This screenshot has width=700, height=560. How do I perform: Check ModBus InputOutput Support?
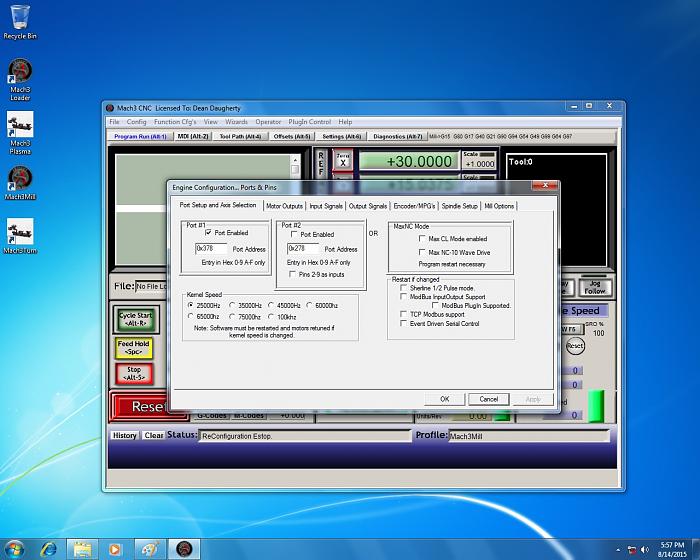404,297
